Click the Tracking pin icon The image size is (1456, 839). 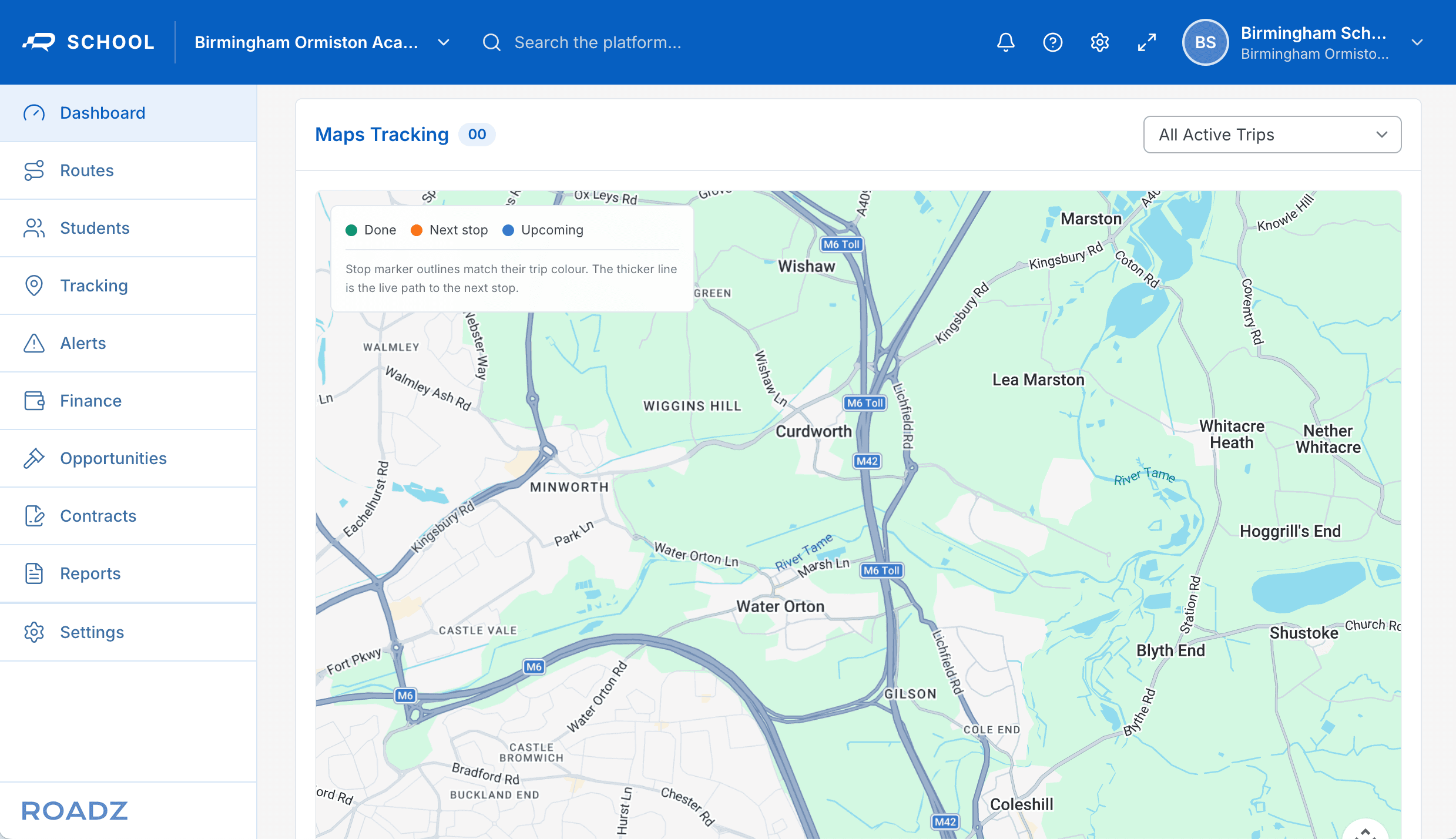coord(34,286)
